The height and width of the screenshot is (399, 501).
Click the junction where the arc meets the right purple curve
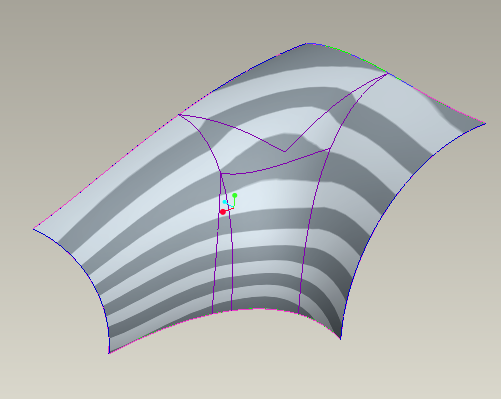coord(330,149)
